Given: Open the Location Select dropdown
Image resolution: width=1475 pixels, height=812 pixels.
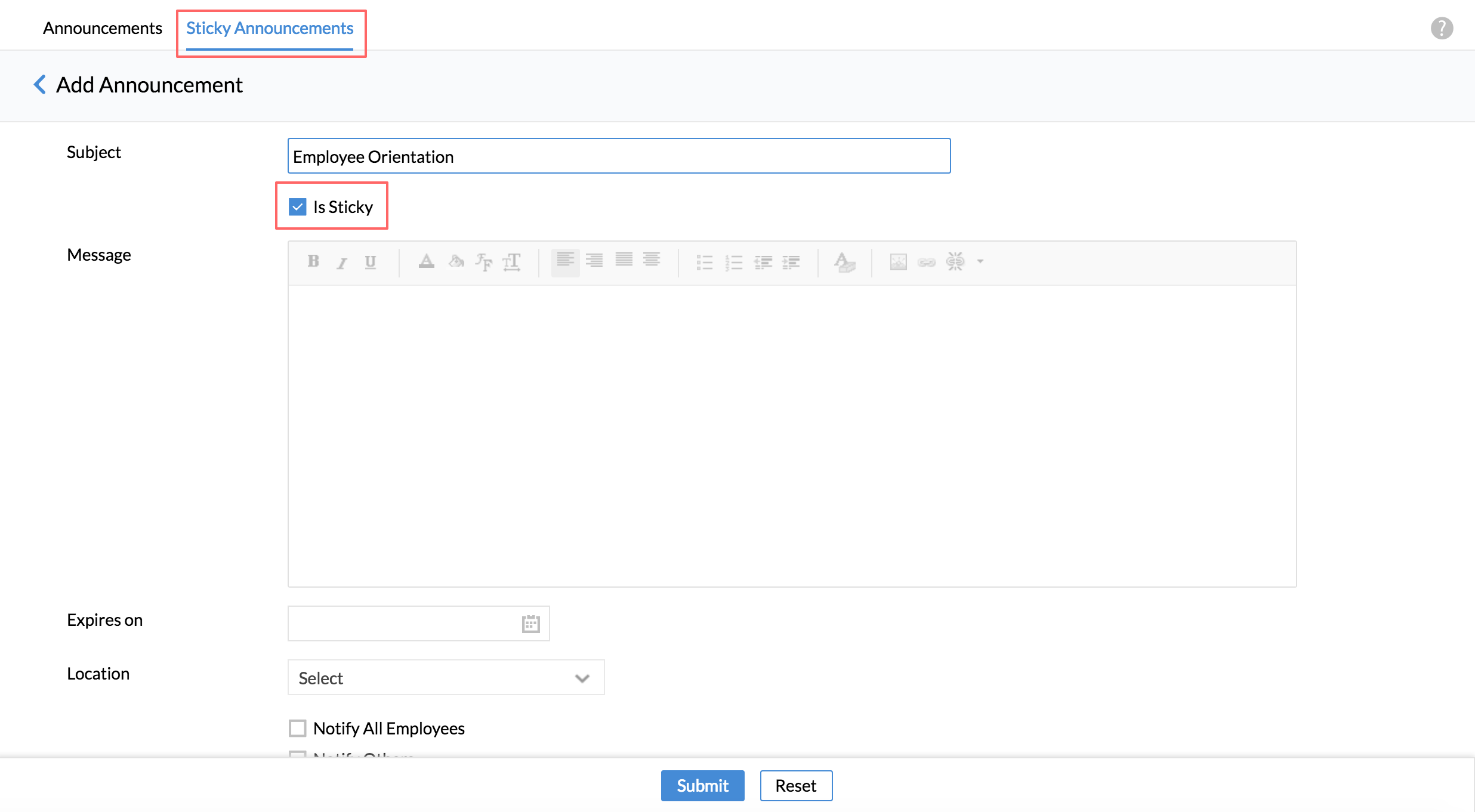Looking at the screenshot, I should [x=446, y=678].
